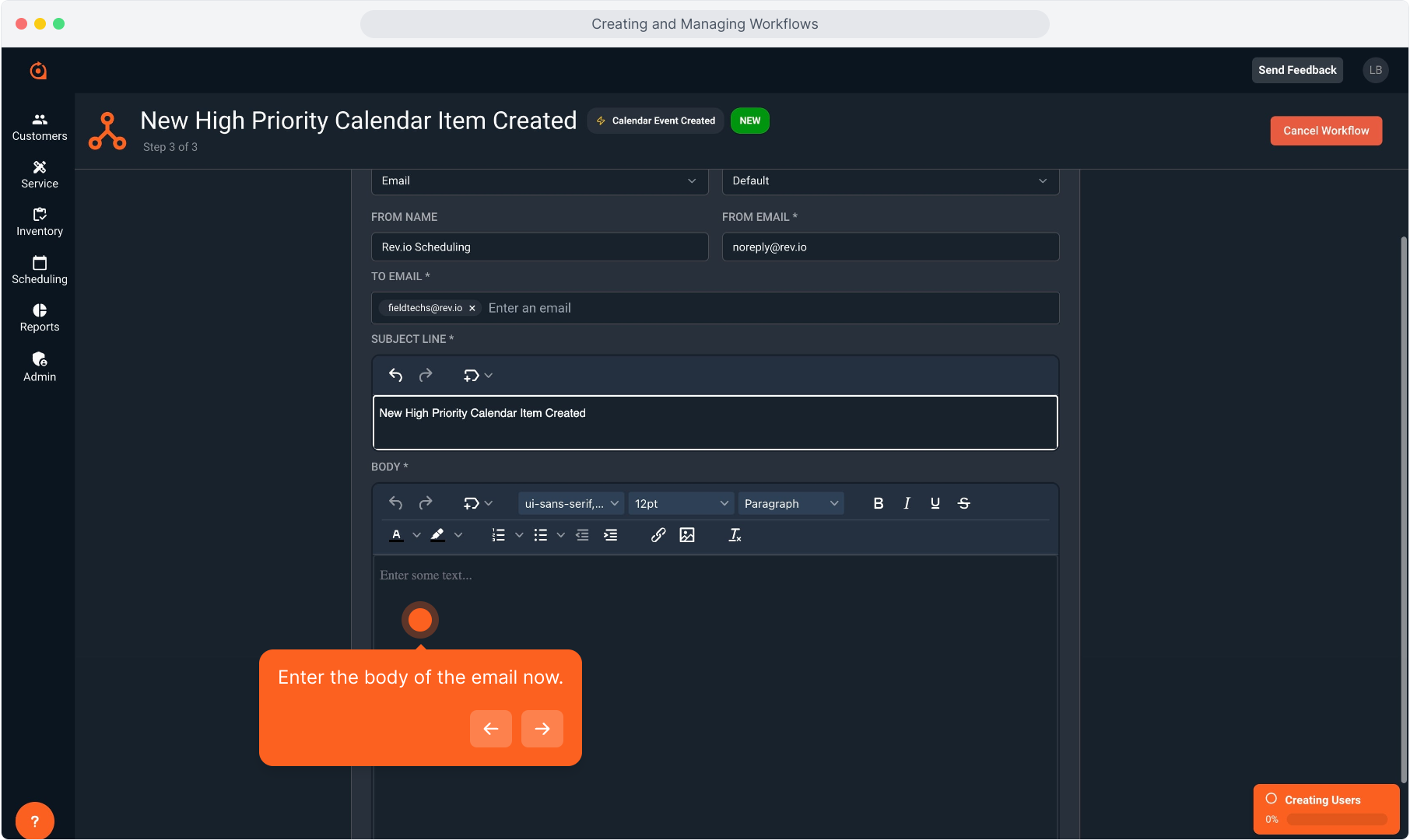Undo in the subject line editor
The height and width of the screenshot is (840, 1410).
(395, 376)
